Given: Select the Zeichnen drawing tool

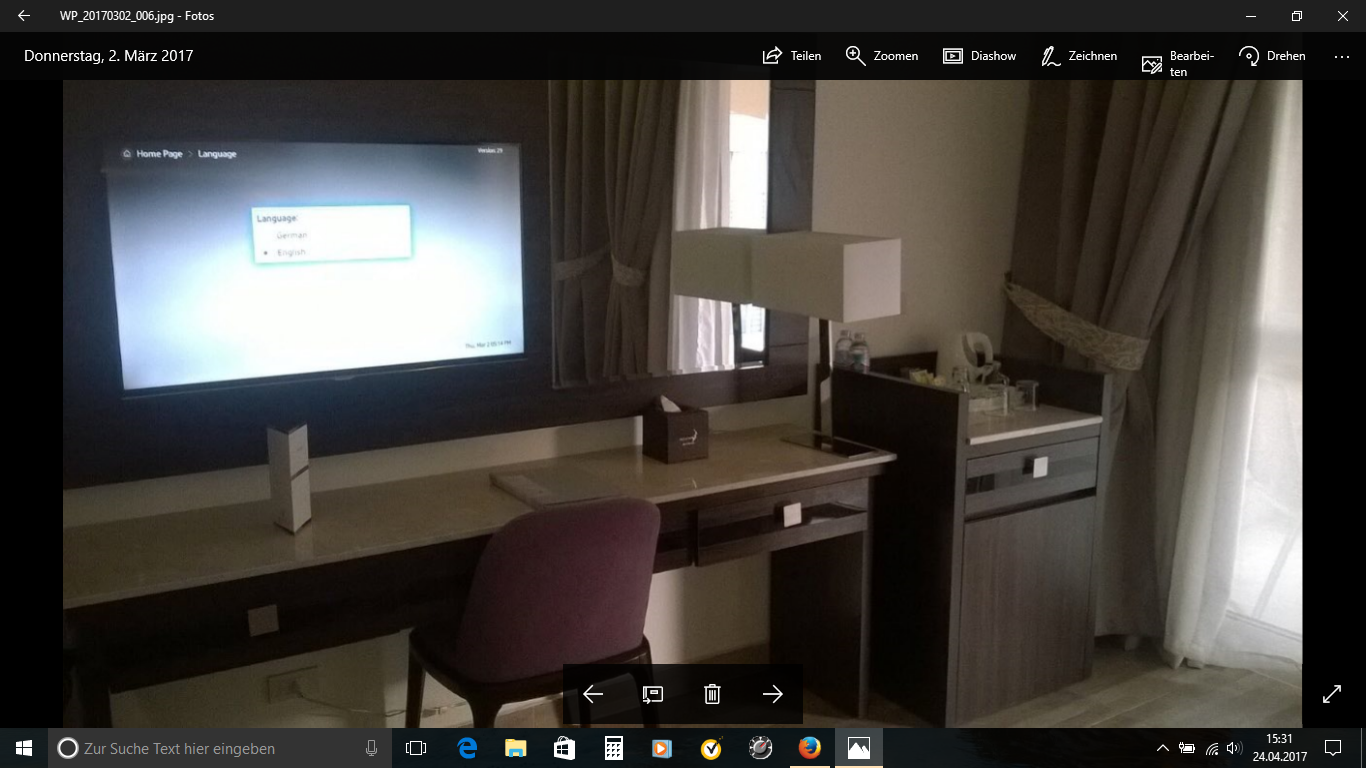Looking at the screenshot, I should click(1078, 56).
